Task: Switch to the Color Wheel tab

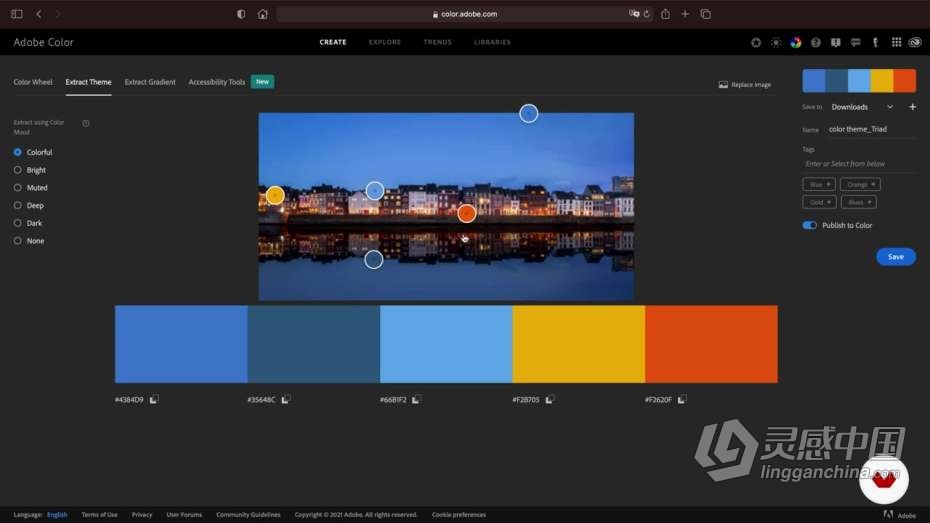Action: pos(33,82)
